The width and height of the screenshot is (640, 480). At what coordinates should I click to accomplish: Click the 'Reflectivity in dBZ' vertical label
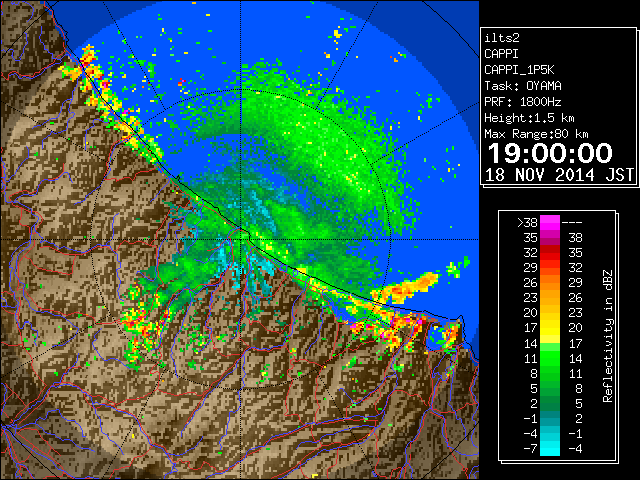pos(608,336)
